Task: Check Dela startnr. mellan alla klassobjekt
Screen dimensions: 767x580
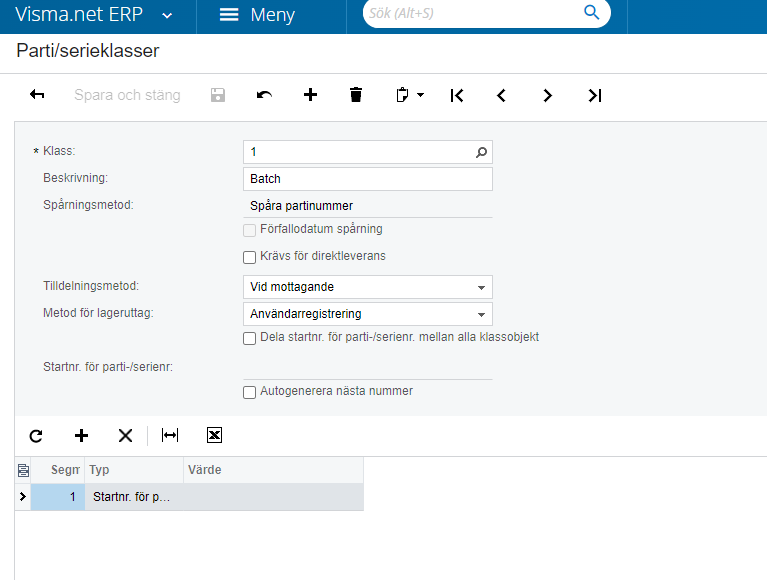Action: [x=249, y=338]
